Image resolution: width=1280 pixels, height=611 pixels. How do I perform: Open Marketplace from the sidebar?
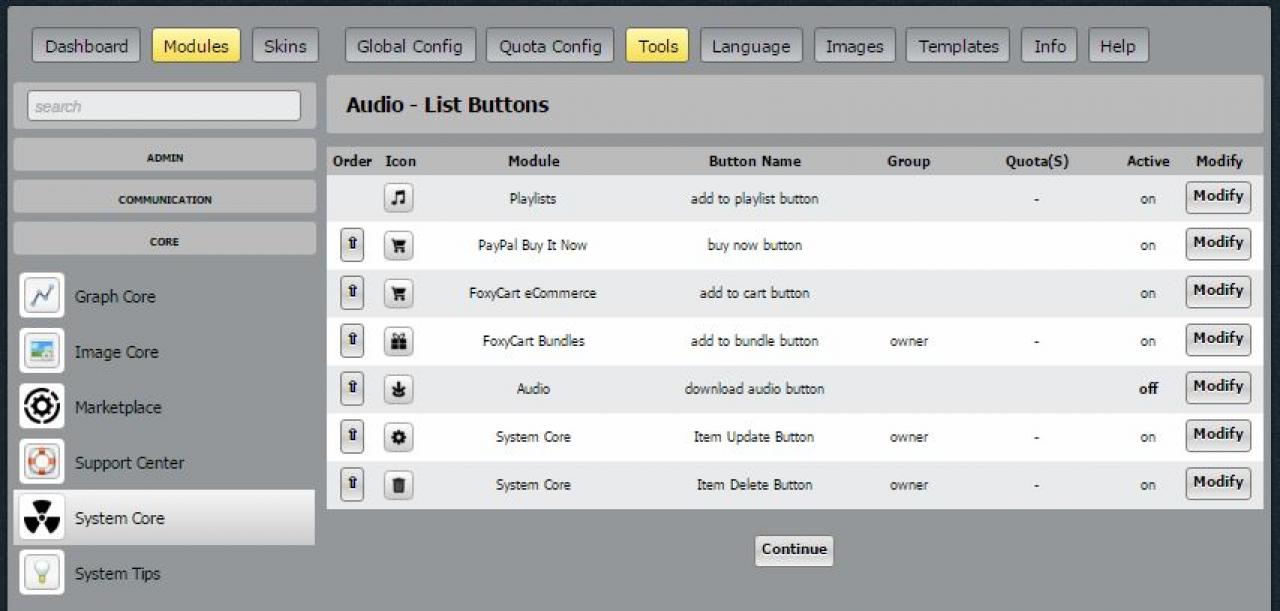[117, 407]
